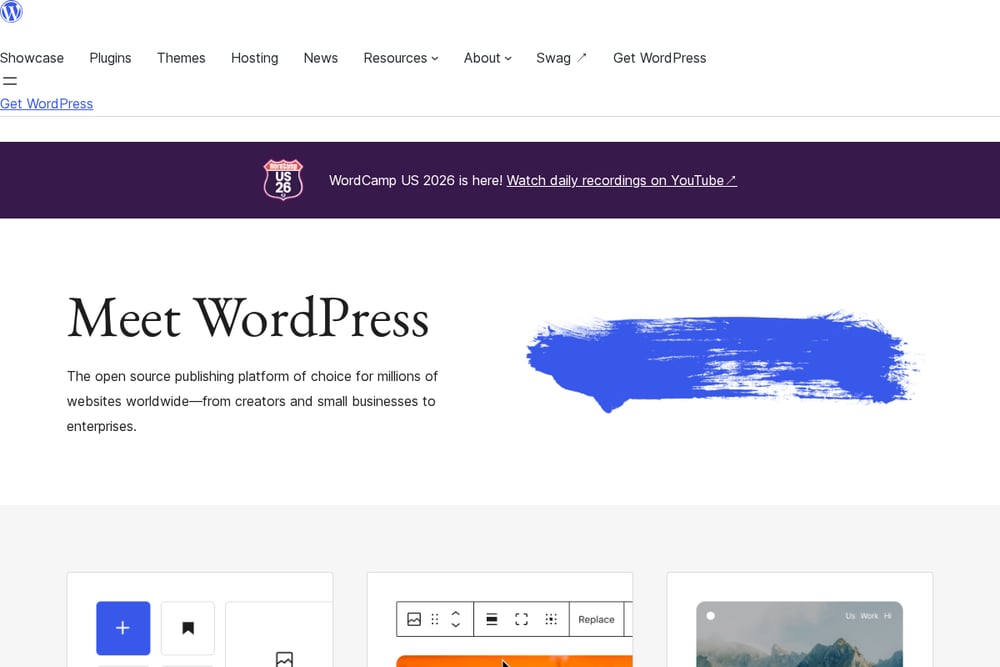Open the hamburger menu icon
Viewport: 1000px width, 667px height.
coord(10,81)
